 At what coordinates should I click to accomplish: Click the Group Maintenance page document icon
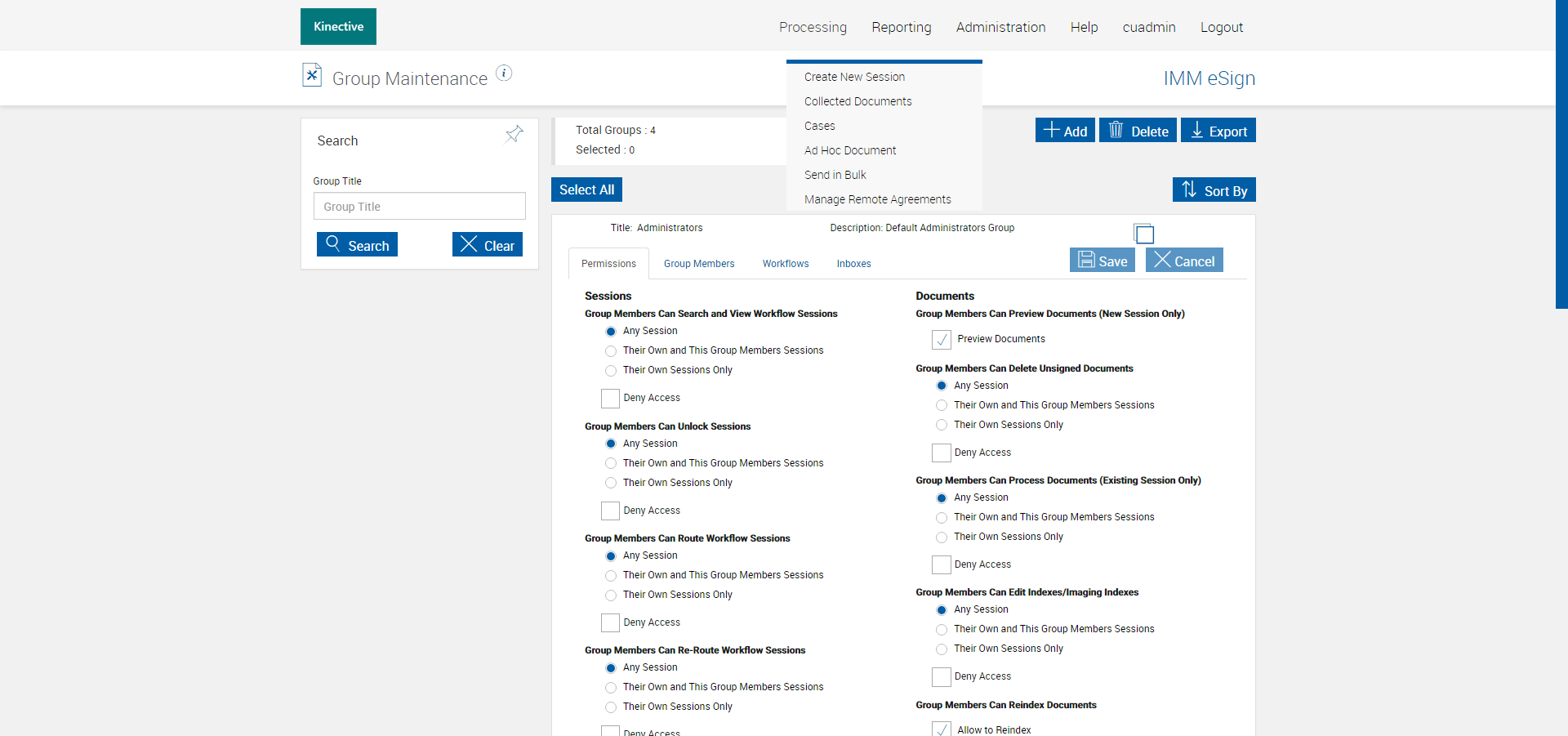tap(312, 75)
